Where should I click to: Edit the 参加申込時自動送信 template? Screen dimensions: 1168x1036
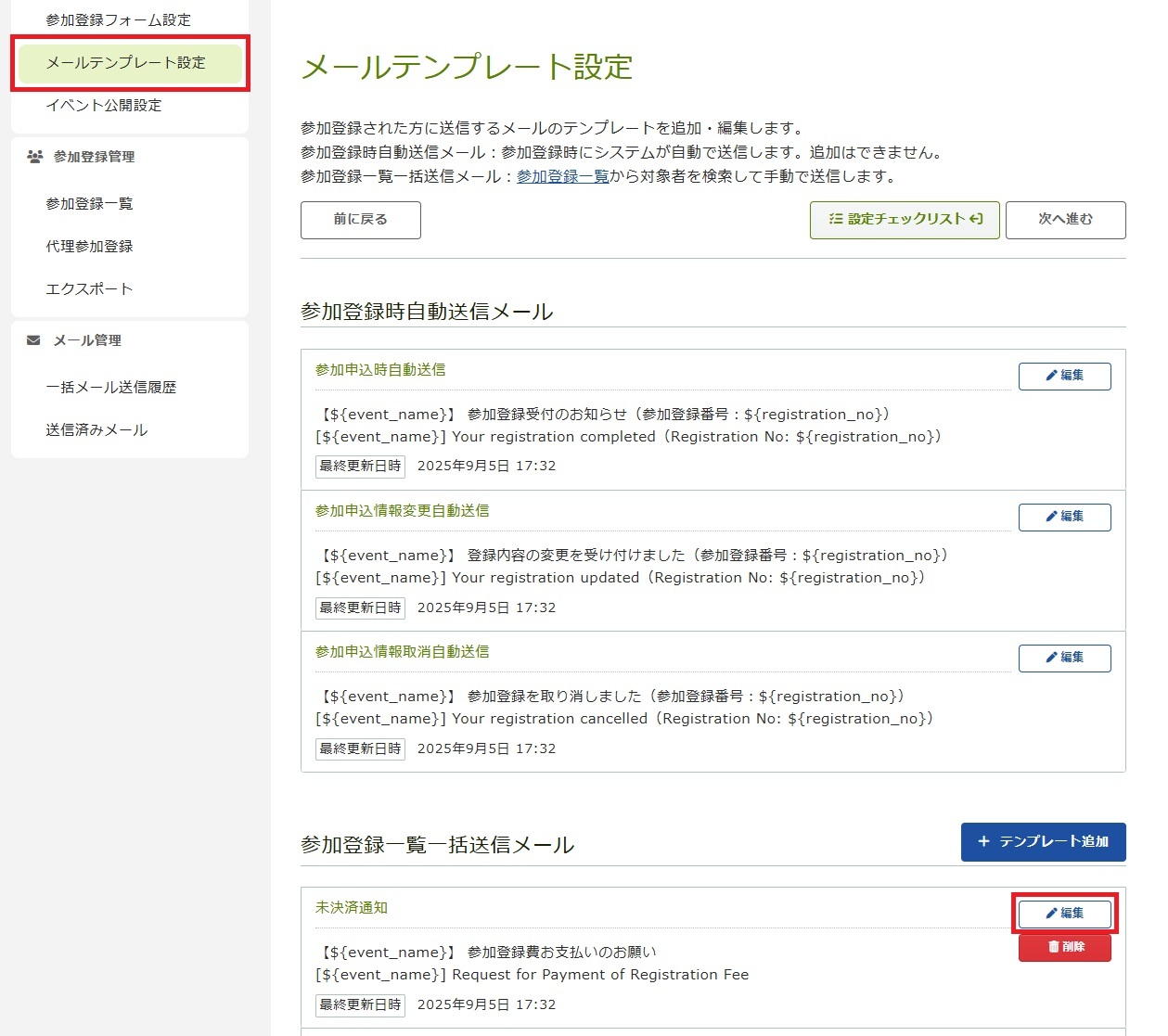(1064, 376)
